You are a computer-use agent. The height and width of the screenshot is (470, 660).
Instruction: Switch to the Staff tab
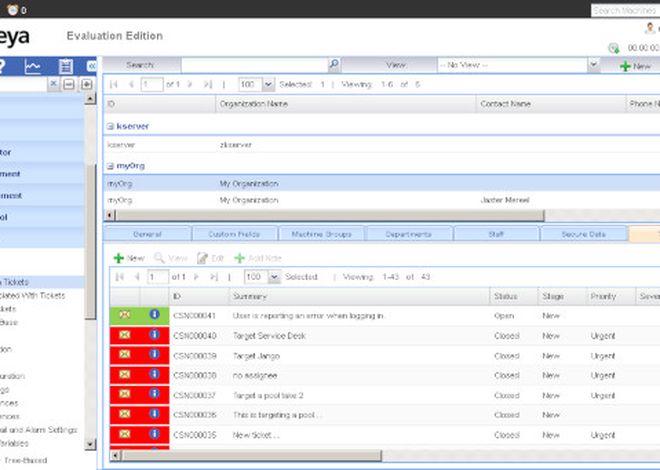(x=496, y=234)
